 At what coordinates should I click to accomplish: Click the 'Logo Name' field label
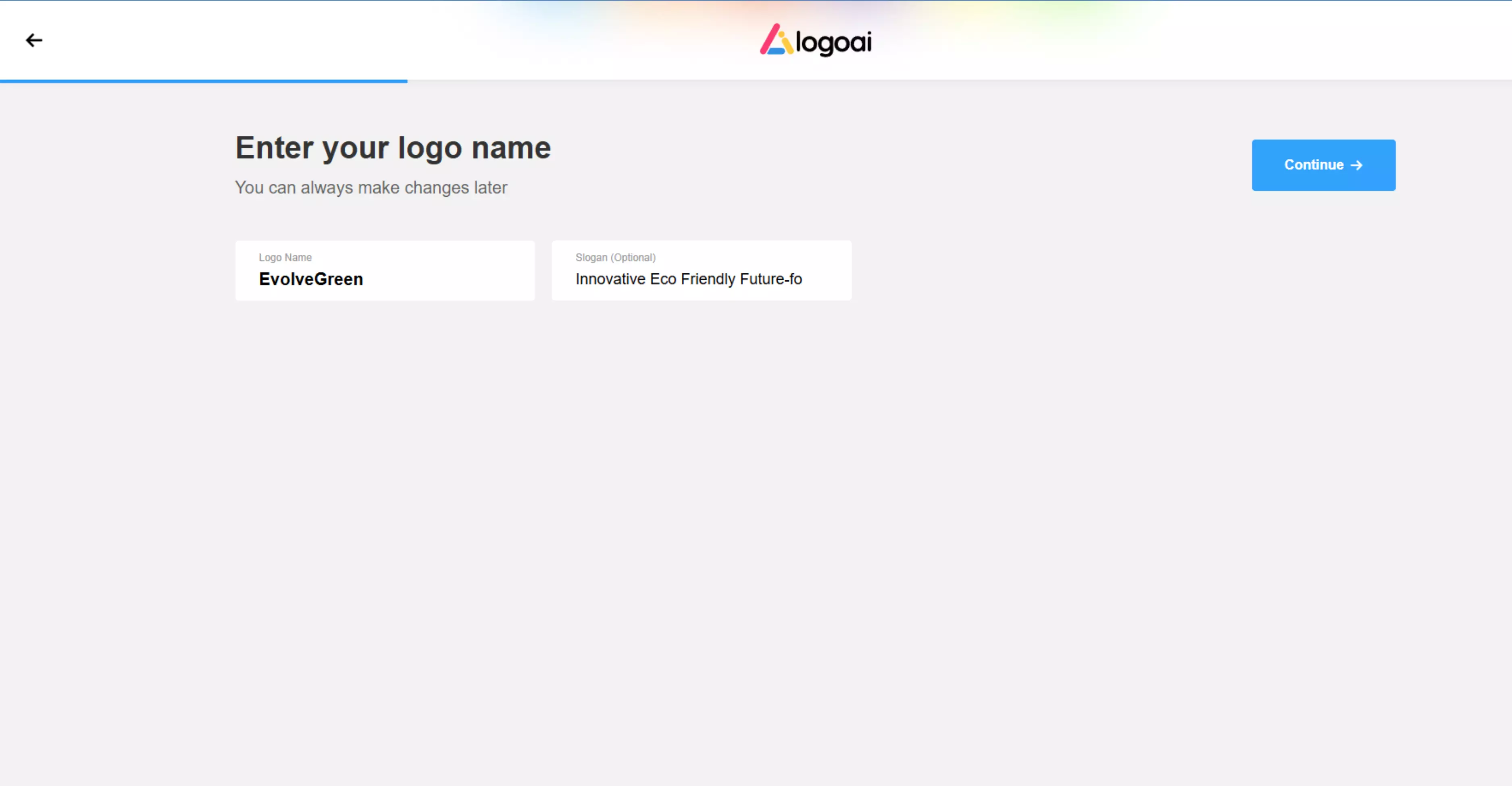pyautogui.click(x=285, y=258)
